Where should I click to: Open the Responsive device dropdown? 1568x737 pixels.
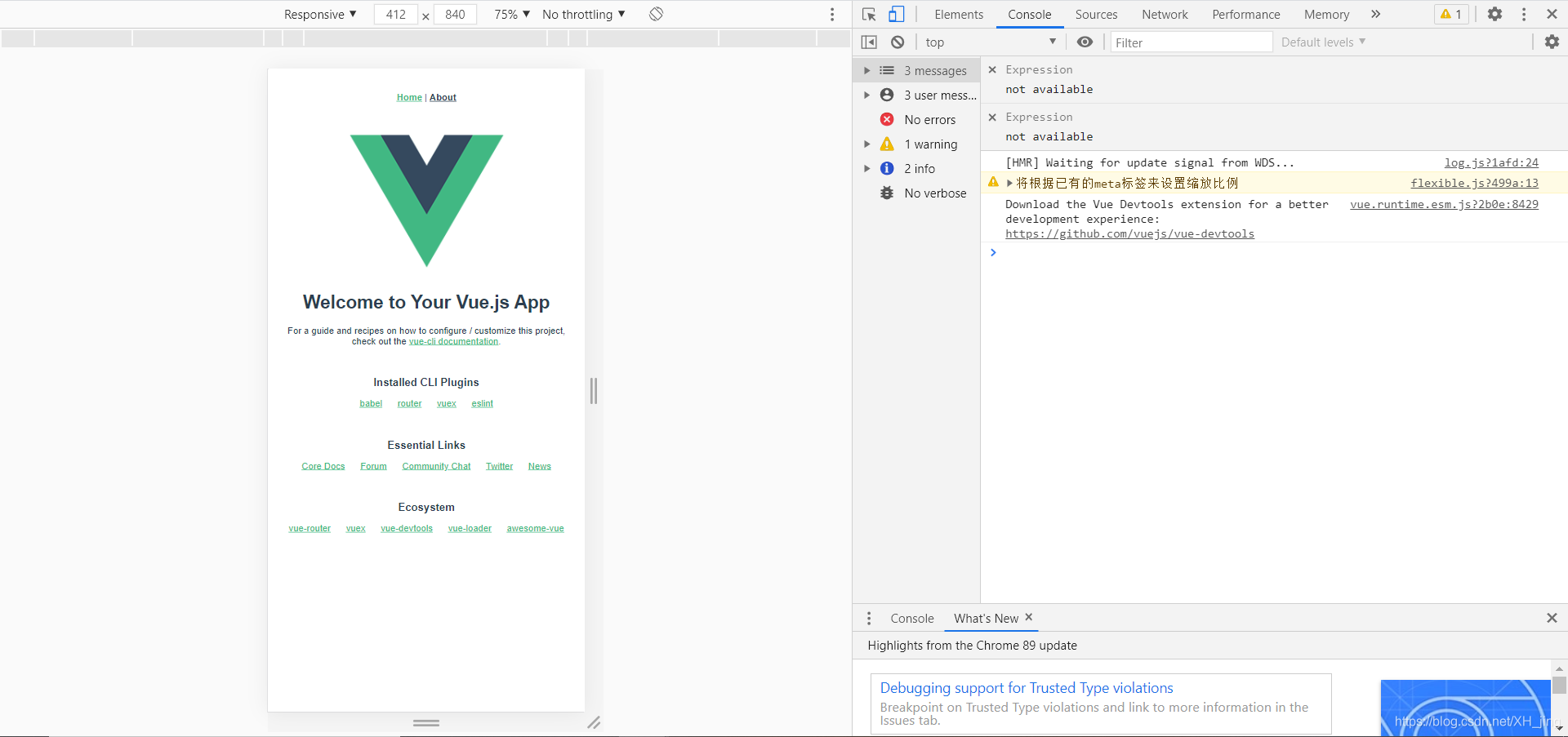[320, 15]
